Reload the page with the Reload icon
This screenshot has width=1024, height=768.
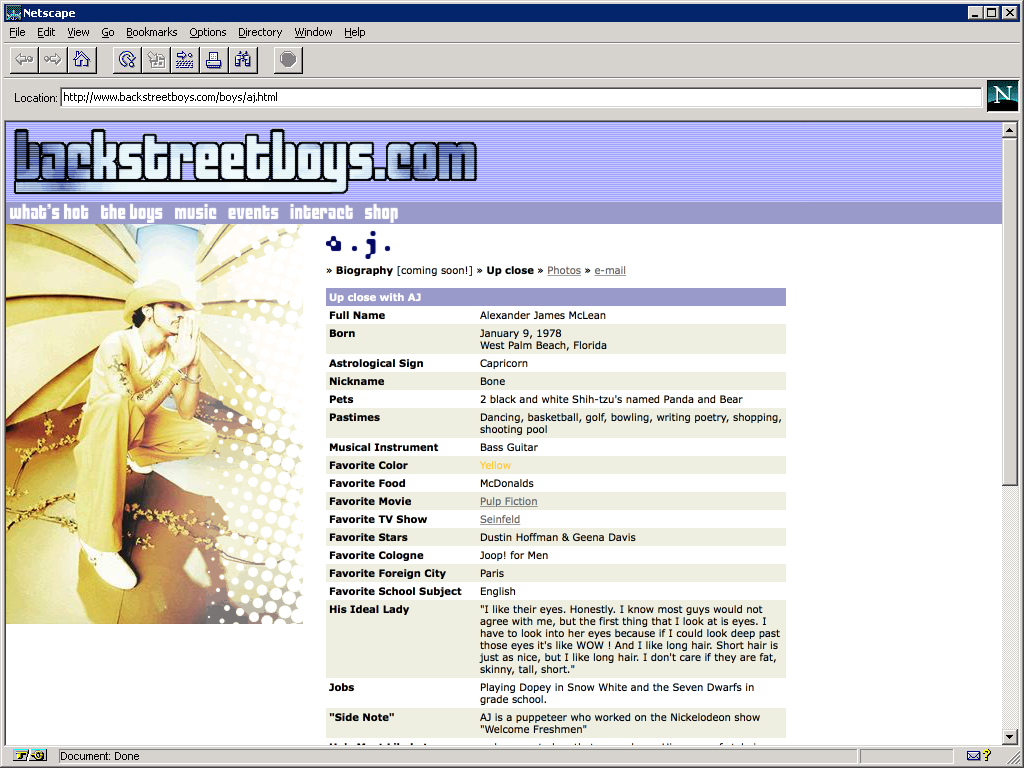point(127,60)
